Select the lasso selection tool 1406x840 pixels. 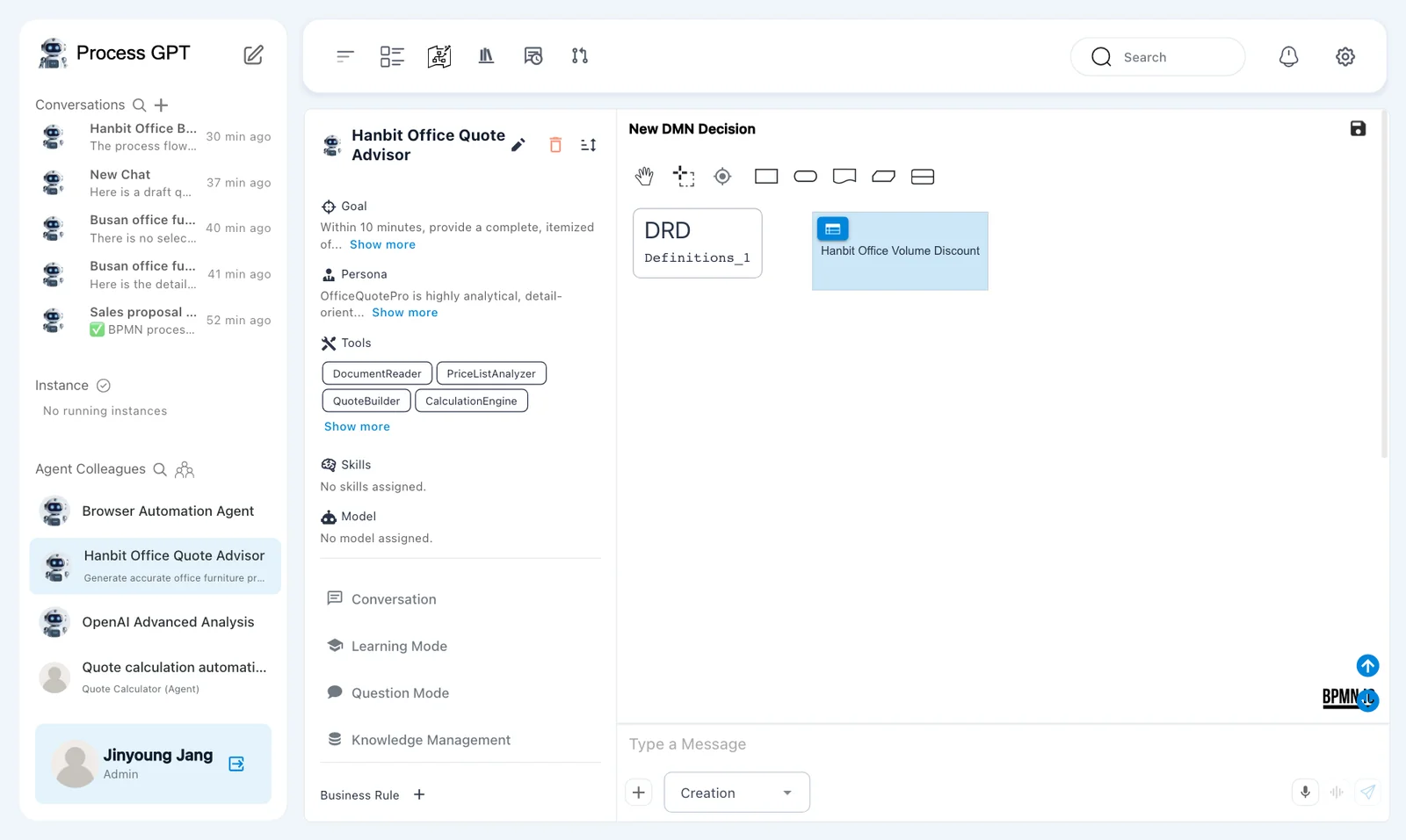pyautogui.click(x=684, y=177)
